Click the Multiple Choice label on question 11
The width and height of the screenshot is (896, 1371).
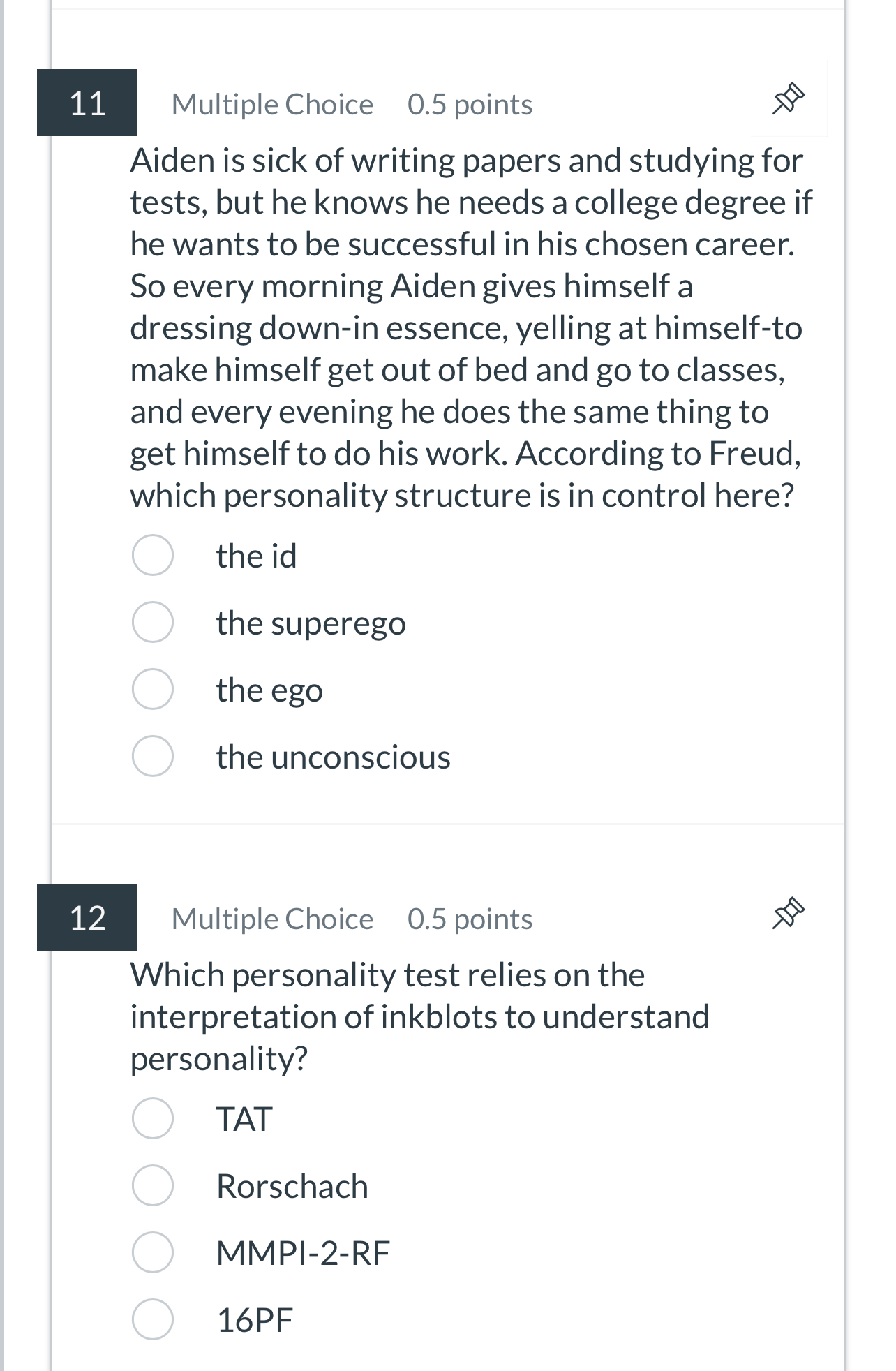coord(271,103)
